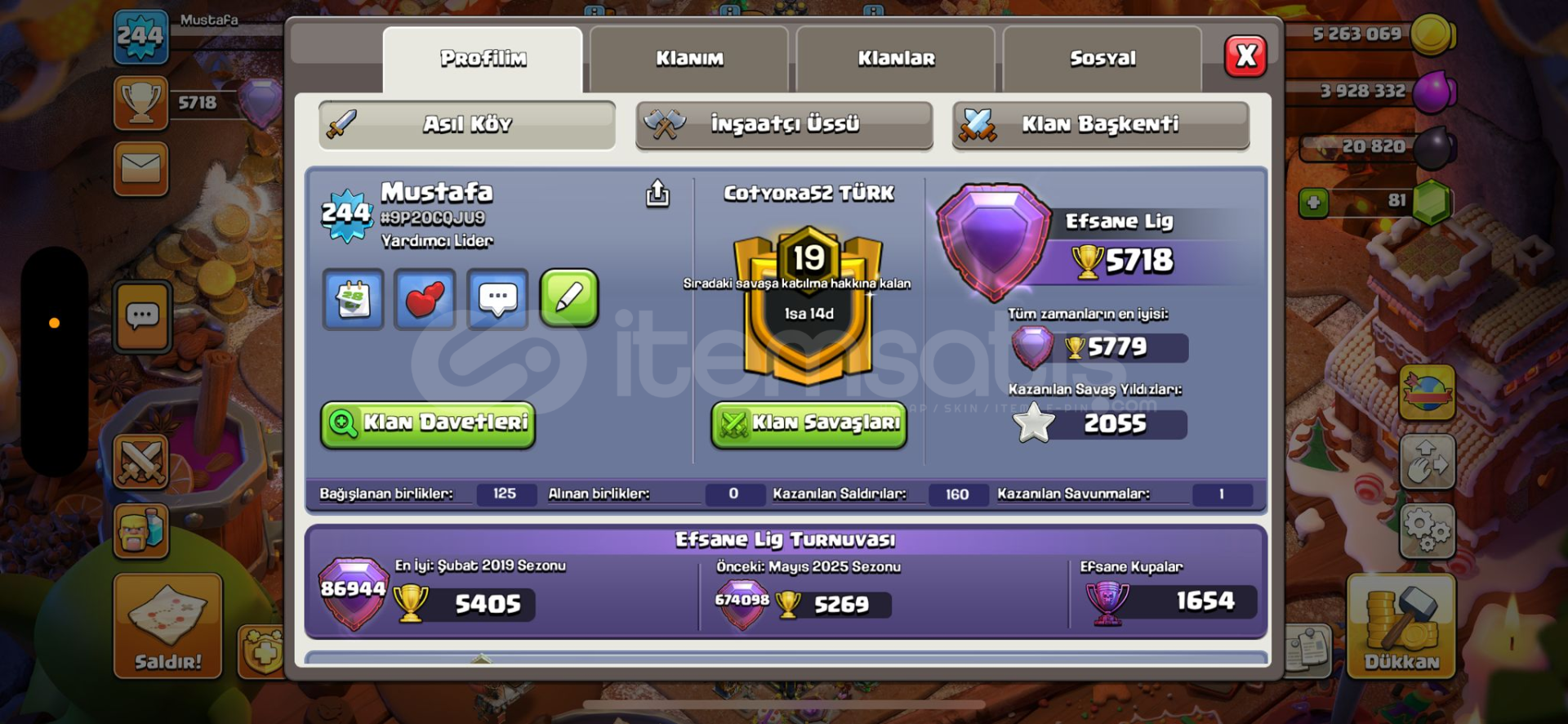
Task: Switch to the Klanım tab
Action: pos(689,59)
